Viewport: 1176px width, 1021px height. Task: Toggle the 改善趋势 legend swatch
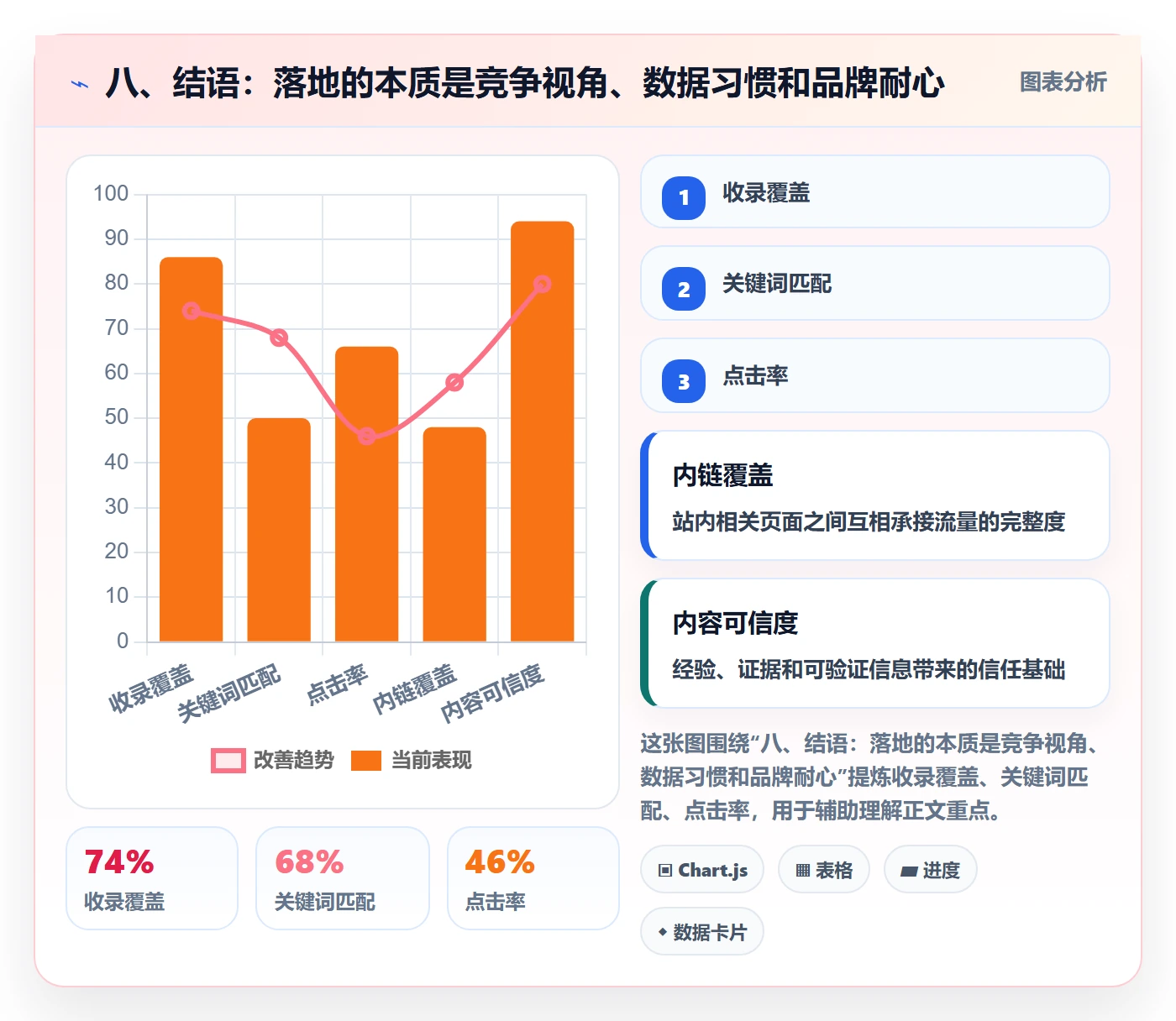click(228, 761)
